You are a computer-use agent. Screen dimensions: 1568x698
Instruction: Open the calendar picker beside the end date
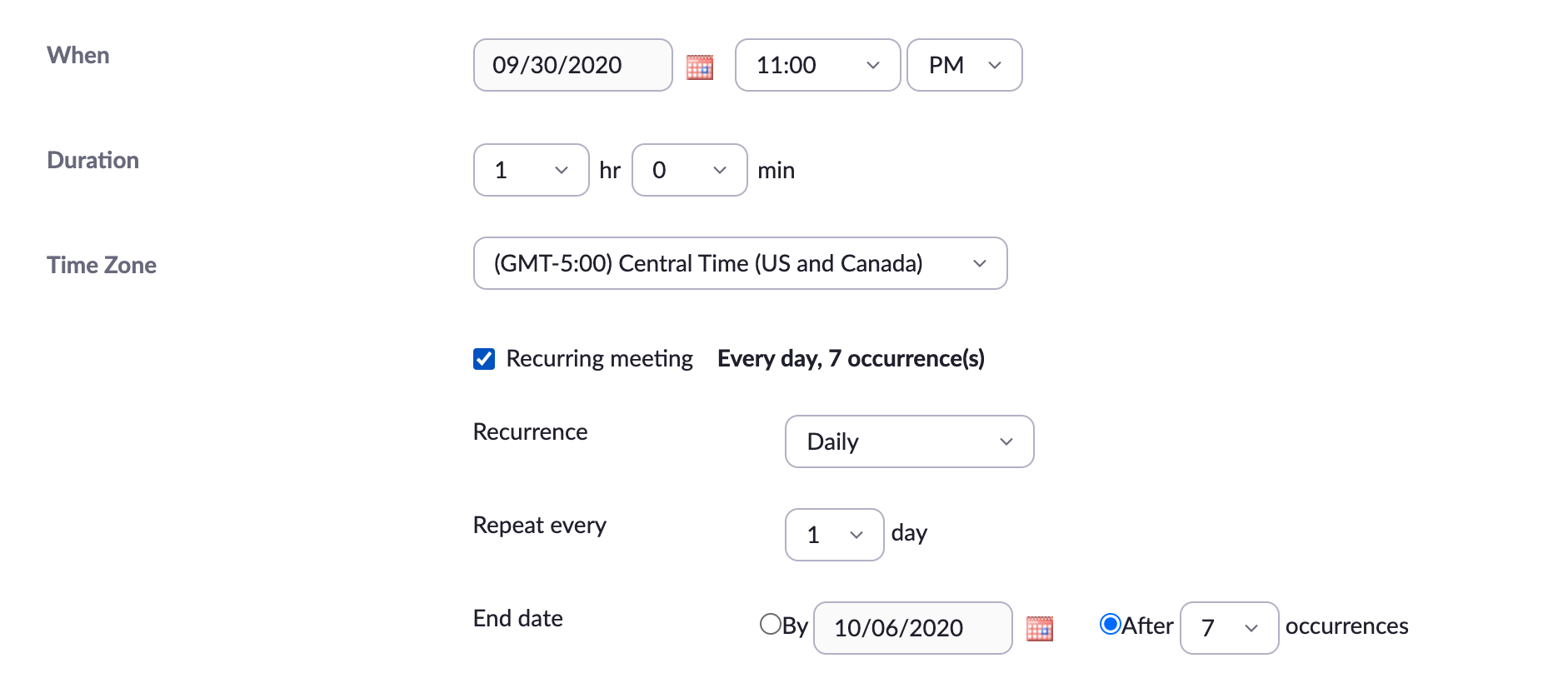point(1039,629)
